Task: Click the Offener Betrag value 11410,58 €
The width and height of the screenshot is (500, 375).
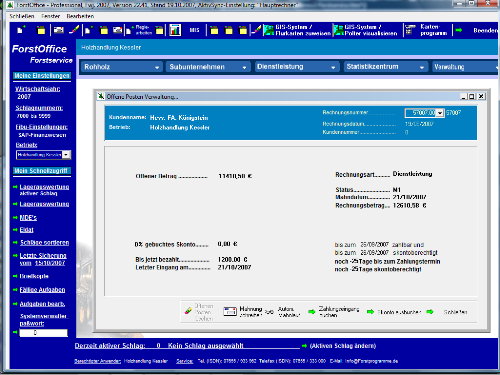Action: [x=235, y=176]
